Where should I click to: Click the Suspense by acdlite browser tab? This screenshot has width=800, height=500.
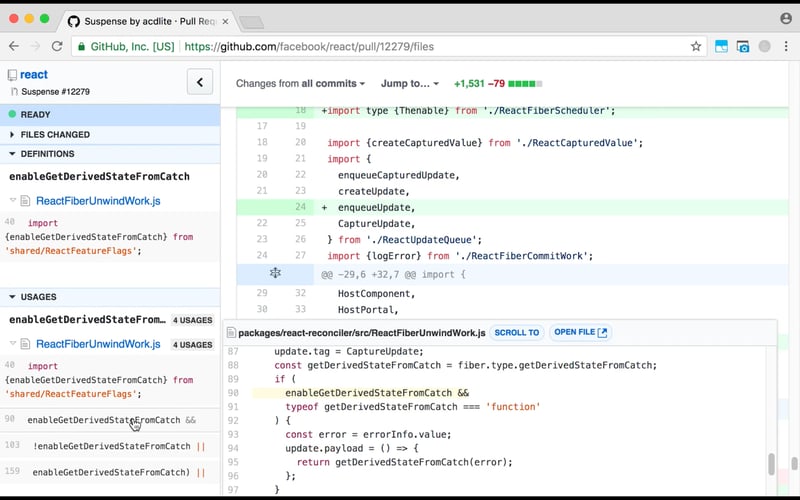149,21
